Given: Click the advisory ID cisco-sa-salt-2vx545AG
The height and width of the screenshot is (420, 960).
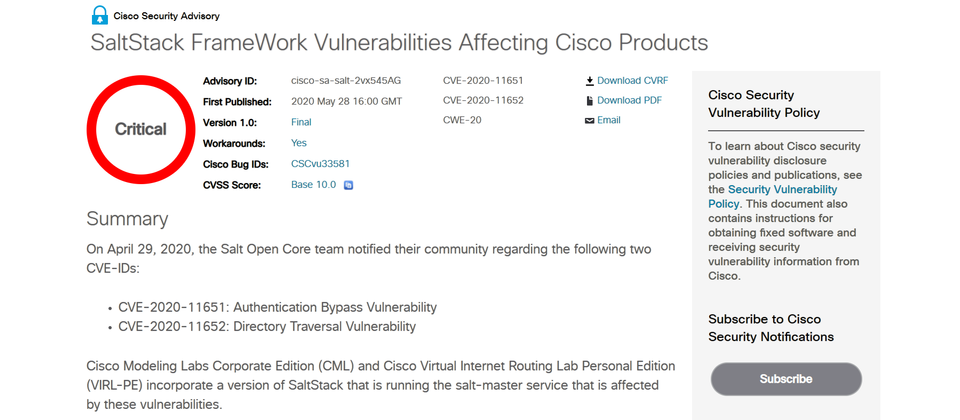Looking at the screenshot, I should tap(346, 80).
